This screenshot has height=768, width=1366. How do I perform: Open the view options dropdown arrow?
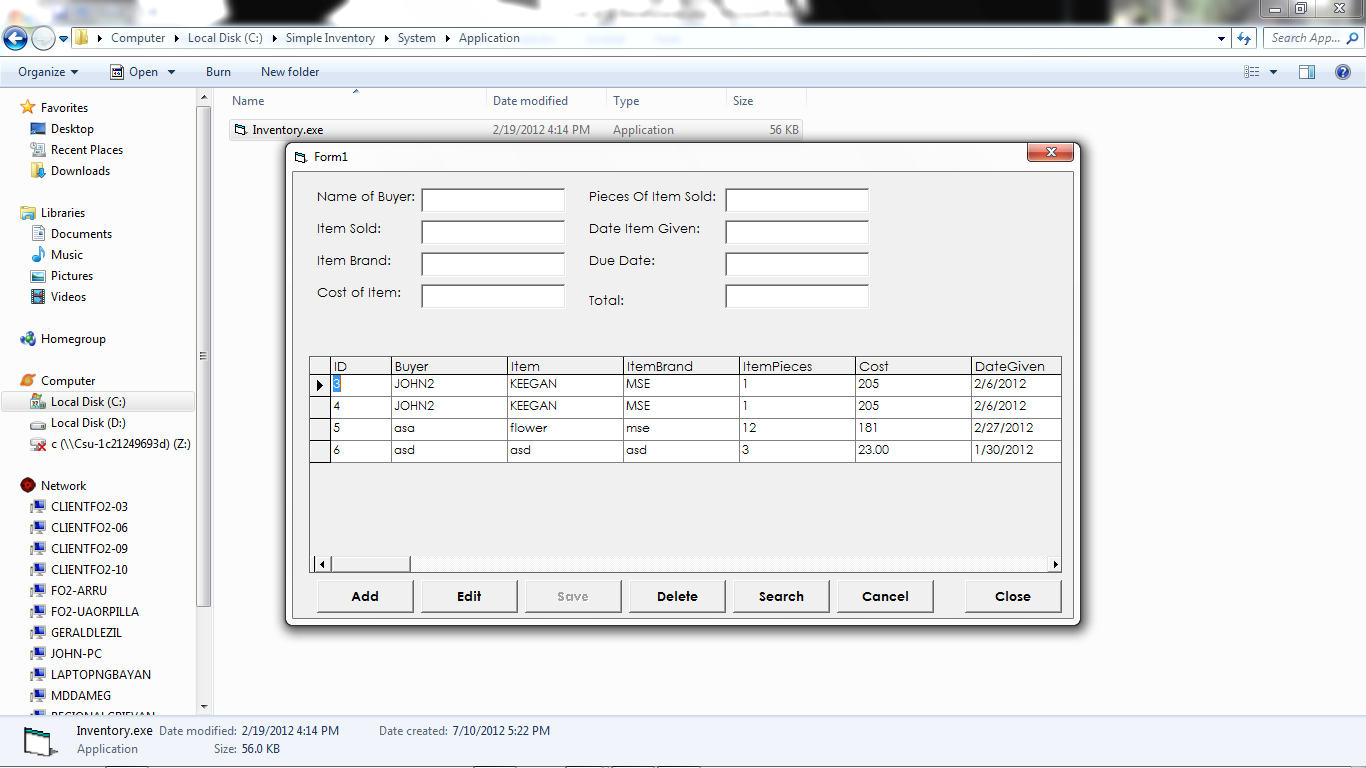[x=1273, y=72]
